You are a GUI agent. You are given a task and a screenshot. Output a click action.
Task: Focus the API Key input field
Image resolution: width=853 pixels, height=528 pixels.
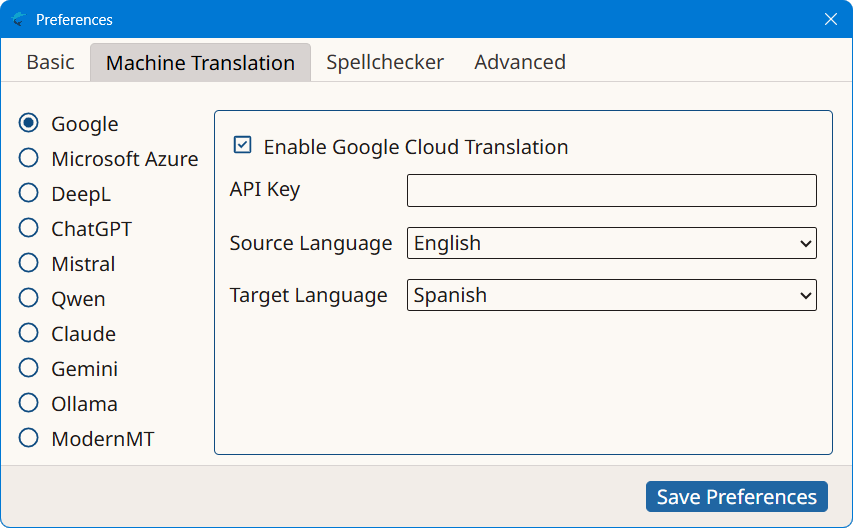pyautogui.click(x=611, y=190)
